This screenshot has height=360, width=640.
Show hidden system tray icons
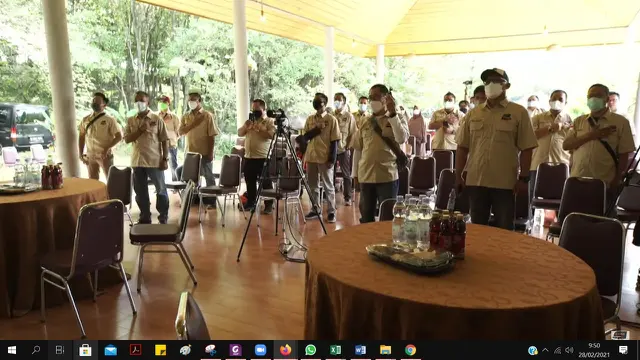[545, 350]
